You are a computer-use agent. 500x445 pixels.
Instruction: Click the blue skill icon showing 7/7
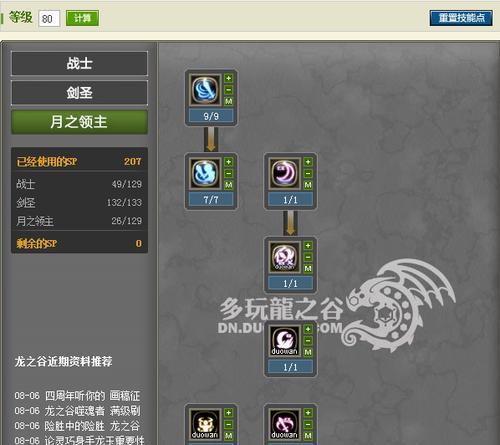pos(205,173)
